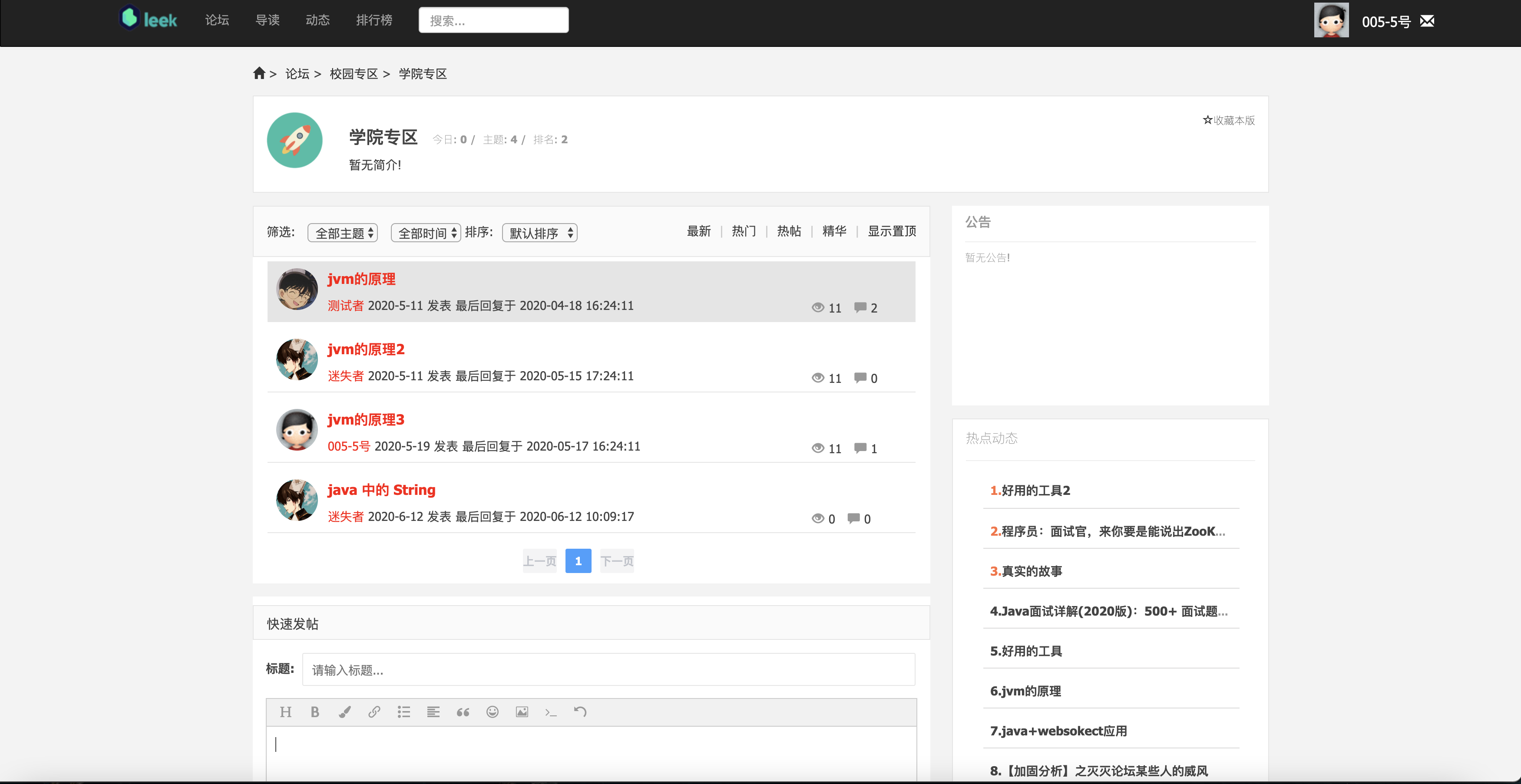Viewport: 1521px width, 784px height.
Task: Open the 默认排序 sort dropdown
Action: point(540,233)
